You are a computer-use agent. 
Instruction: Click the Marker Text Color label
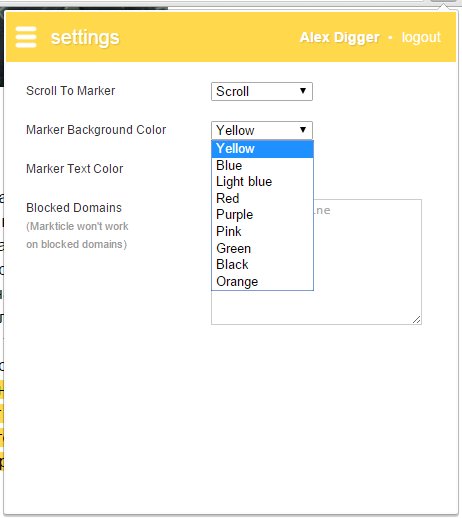coord(75,169)
